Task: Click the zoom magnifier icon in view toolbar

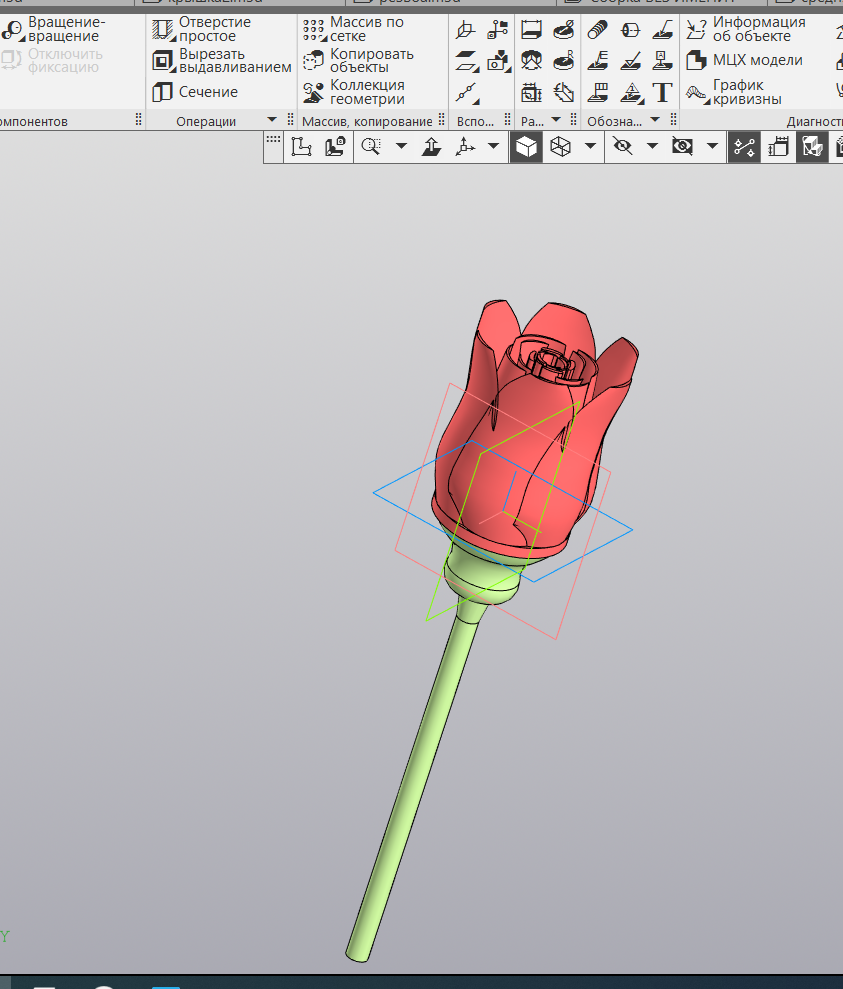Action: [x=371, y=147]
